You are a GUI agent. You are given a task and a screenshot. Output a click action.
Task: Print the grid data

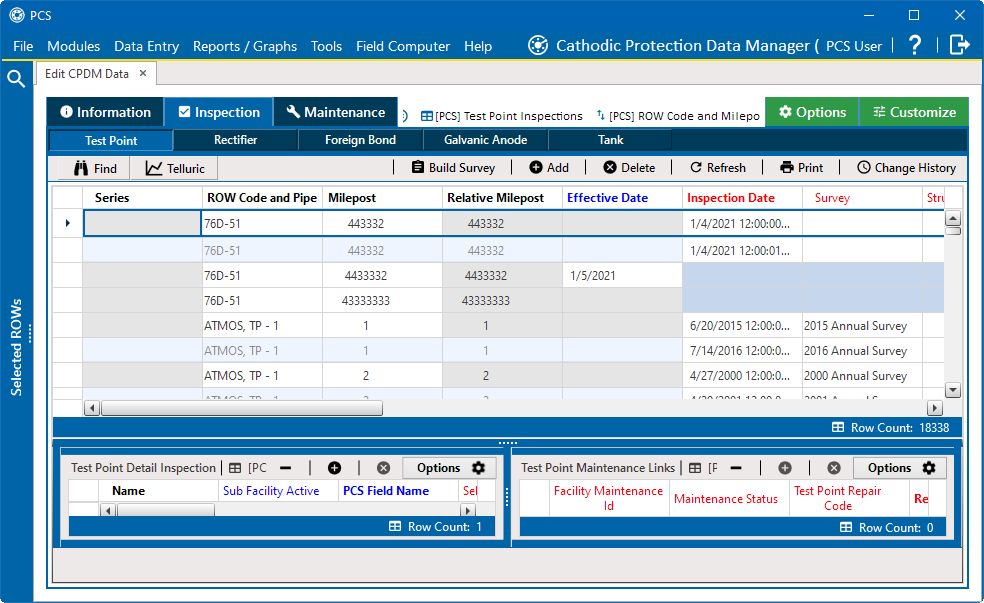[801, 168]
